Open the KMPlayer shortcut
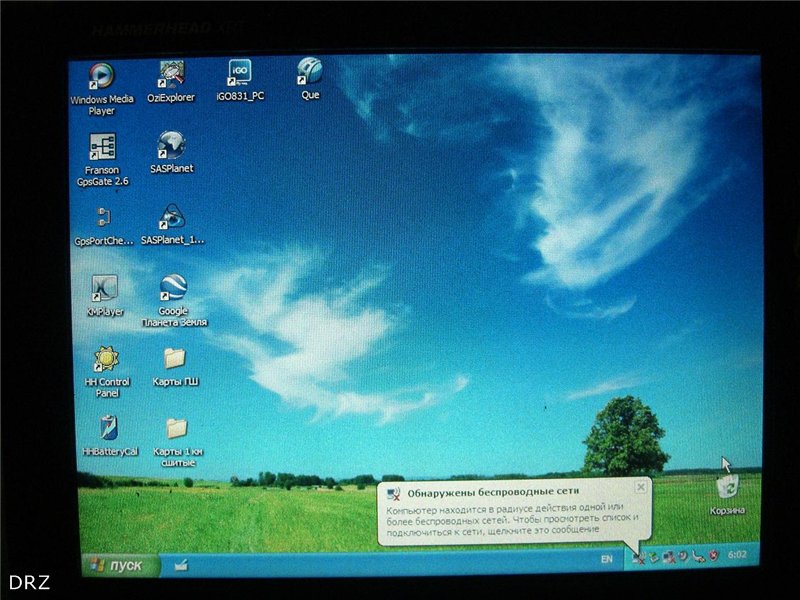This screenshot has width=800, height=600. tap(105, 295)
